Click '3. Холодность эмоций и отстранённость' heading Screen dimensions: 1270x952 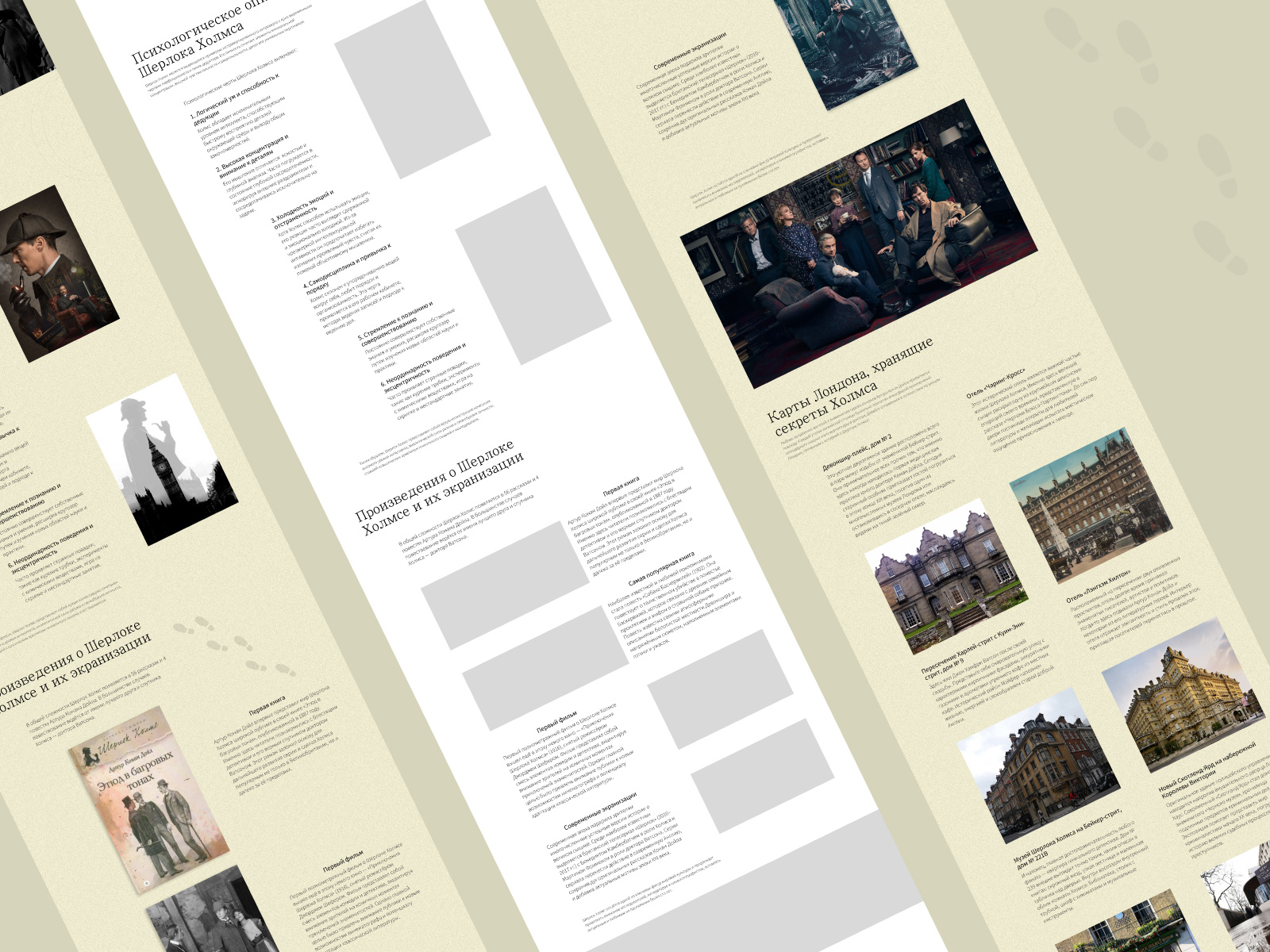pos(303,210)
